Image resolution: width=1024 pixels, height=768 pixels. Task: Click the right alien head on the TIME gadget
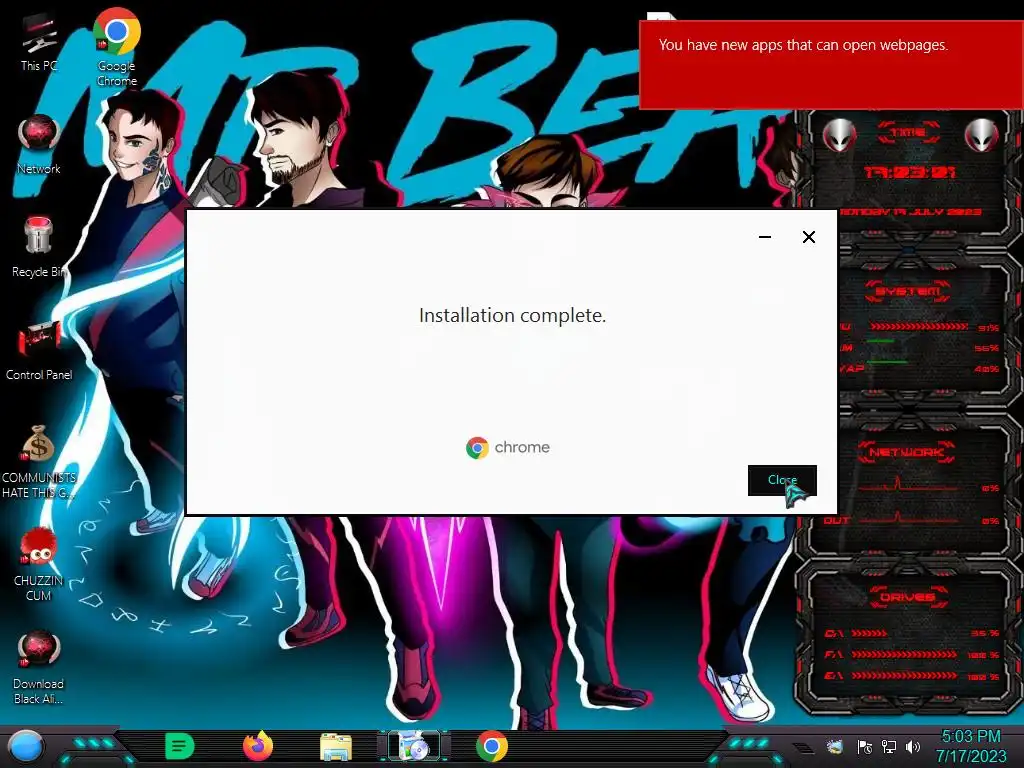tap(982, 135)
